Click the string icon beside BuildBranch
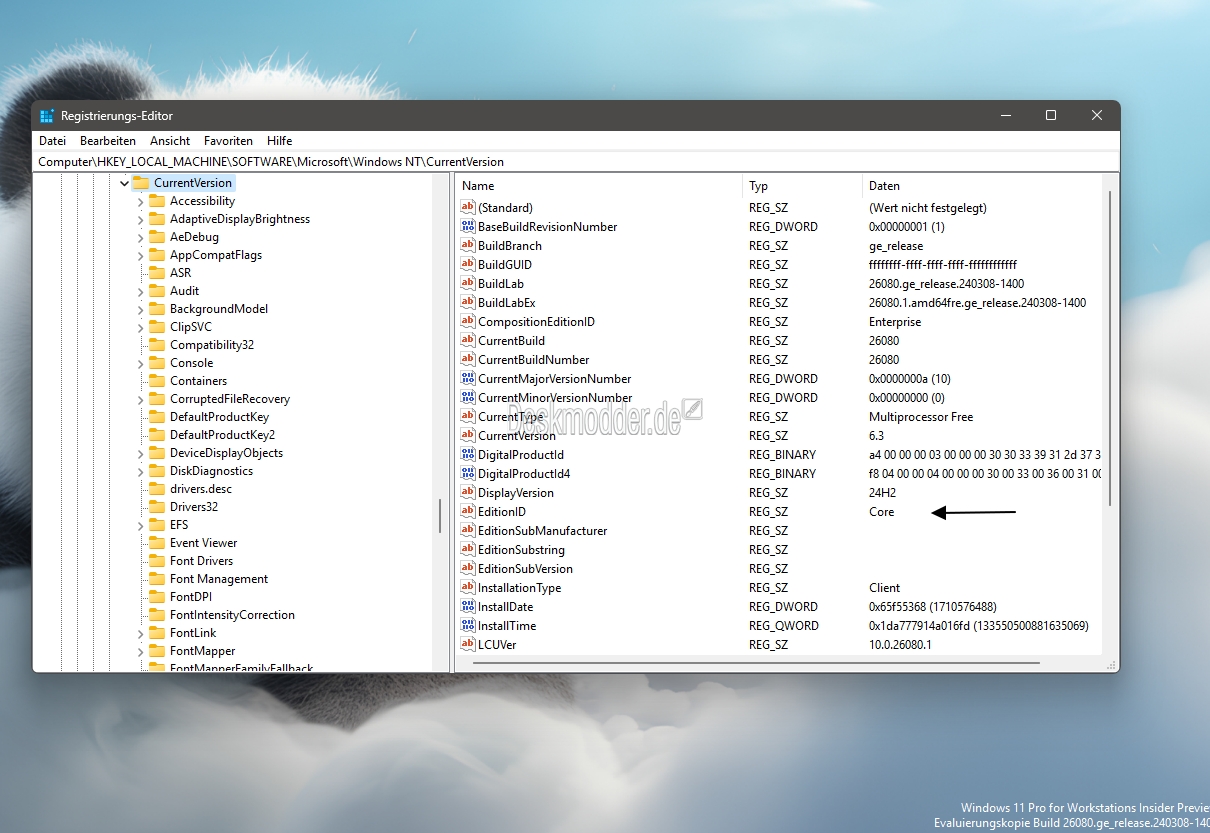The image size is (1210, 833). point(468,245)
